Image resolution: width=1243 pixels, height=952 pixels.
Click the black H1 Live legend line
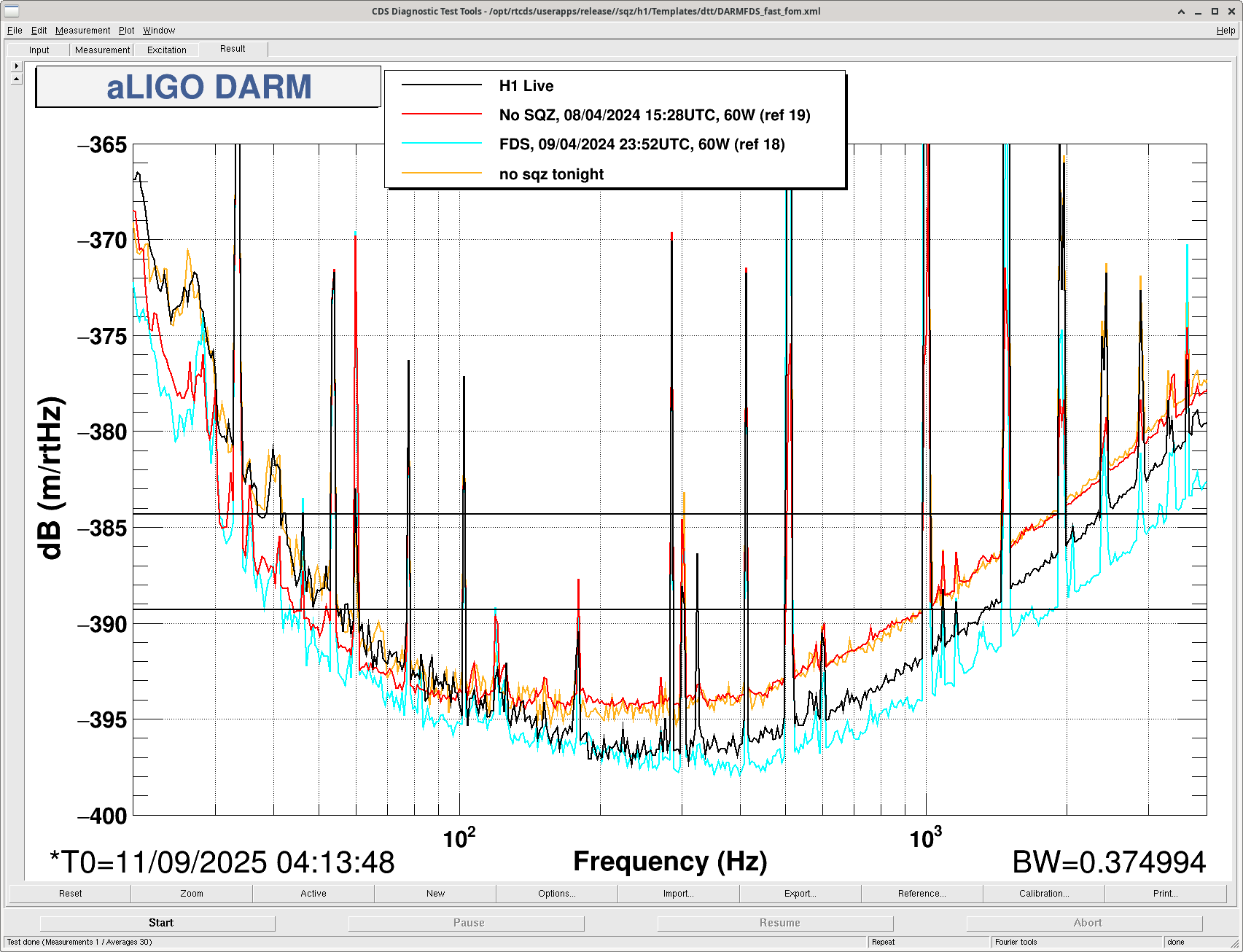pyautogui.click(x=442, y=85)
